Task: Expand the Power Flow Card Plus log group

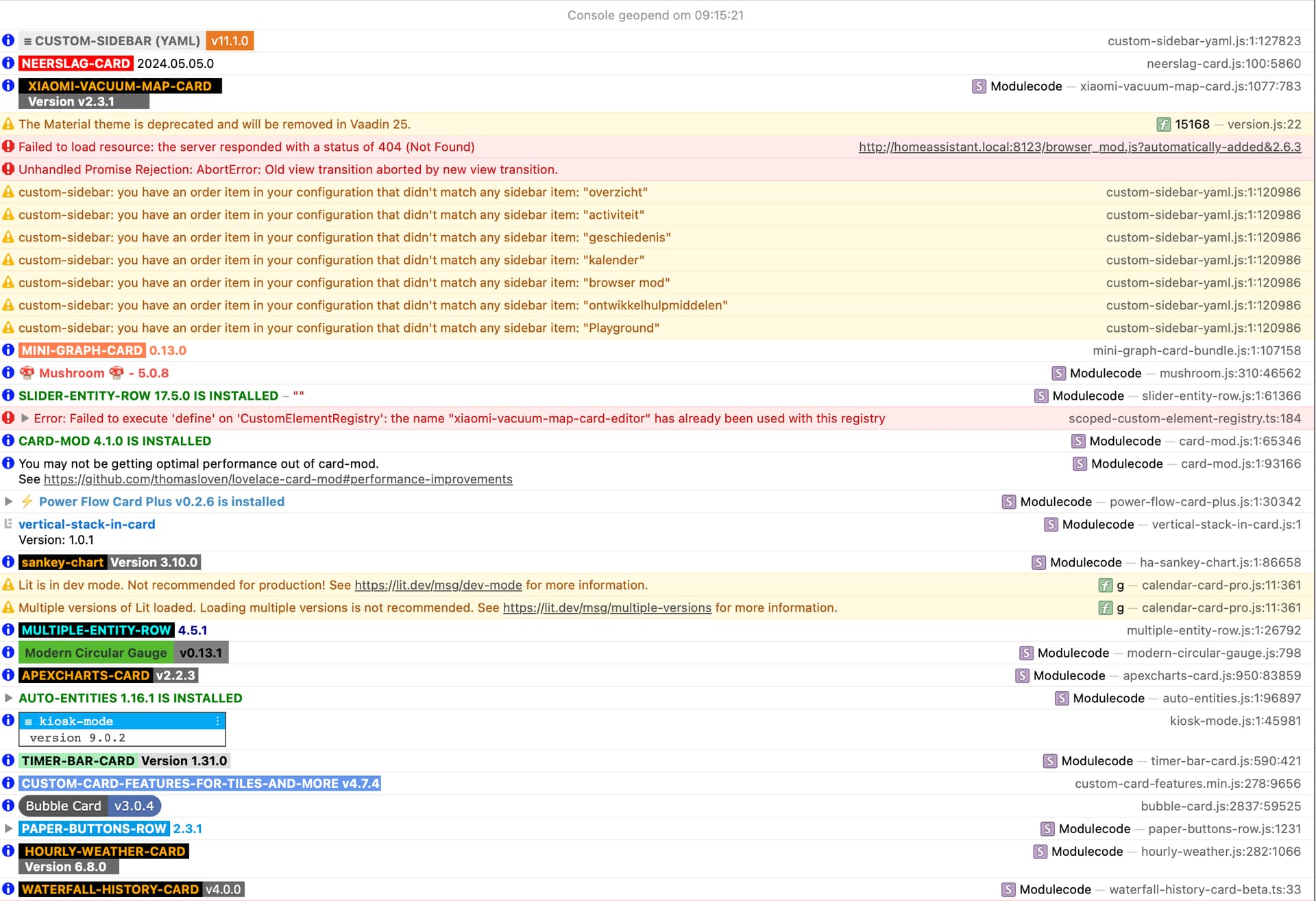Action: tap(8, 501)
